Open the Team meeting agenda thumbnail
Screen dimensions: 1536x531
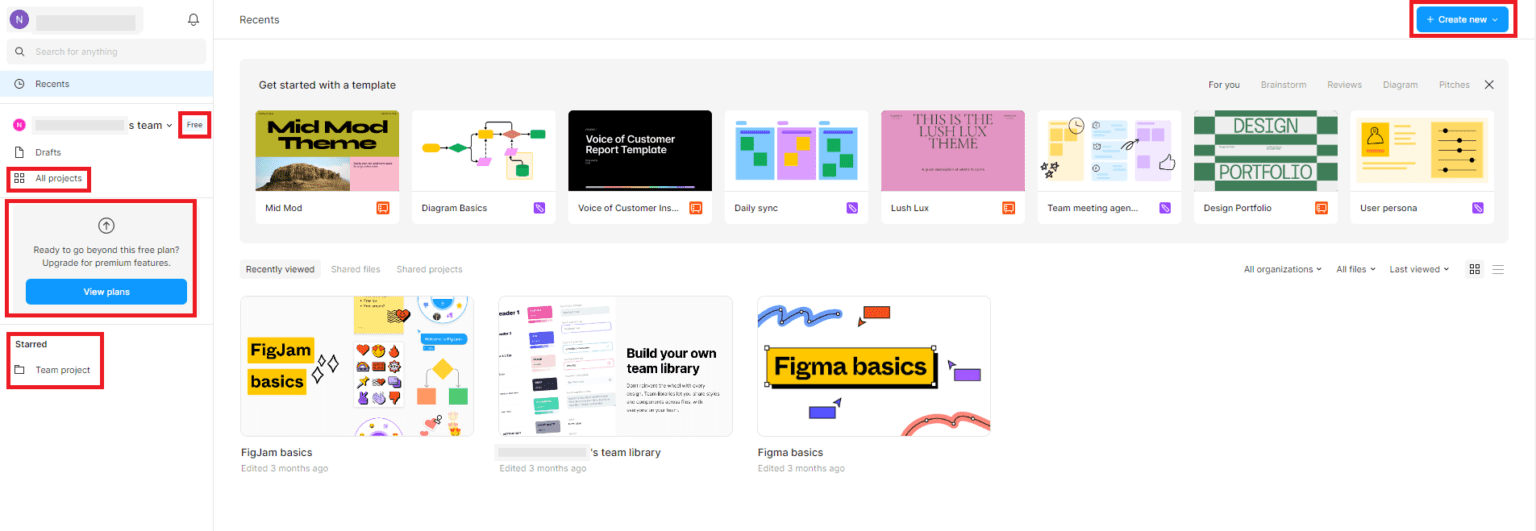1109,150
